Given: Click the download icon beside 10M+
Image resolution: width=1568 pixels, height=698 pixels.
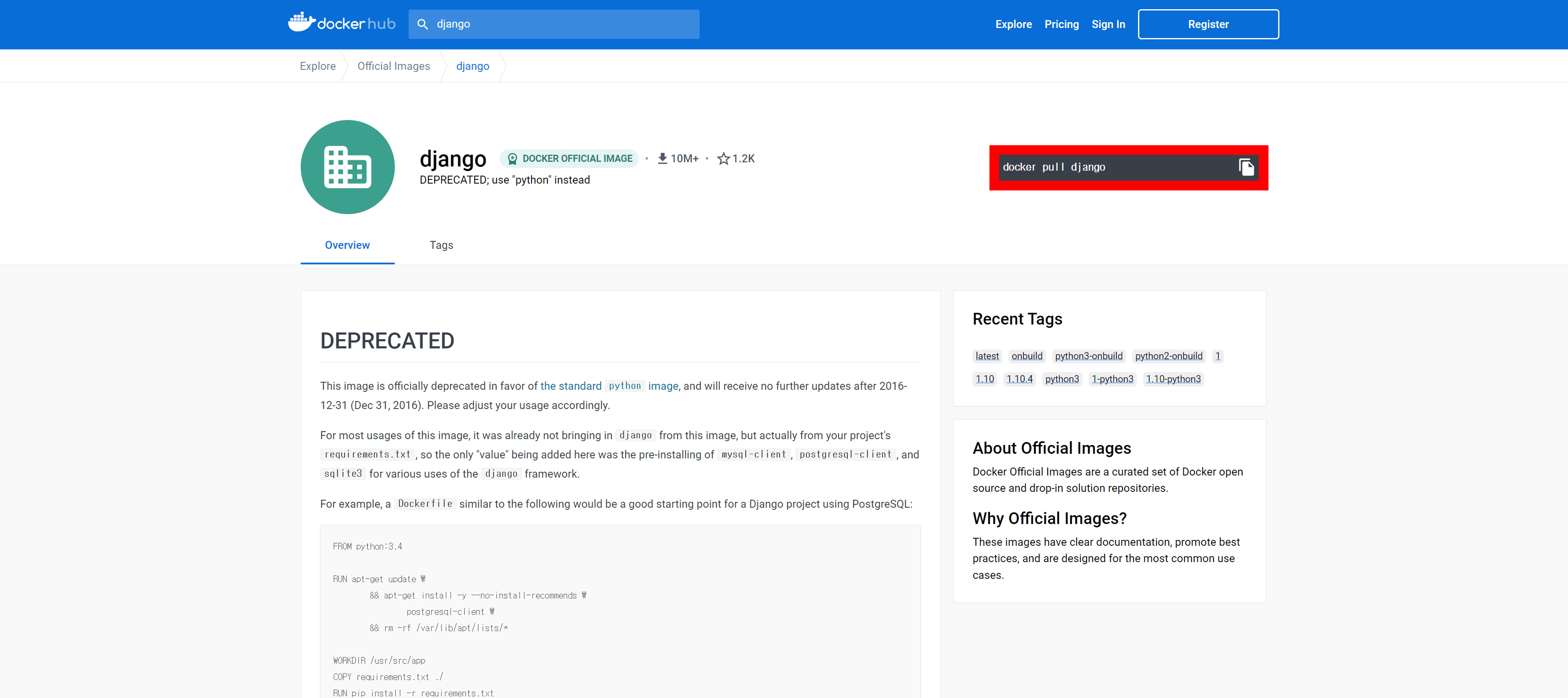Looking at the screenshot, I should (662, 159).
